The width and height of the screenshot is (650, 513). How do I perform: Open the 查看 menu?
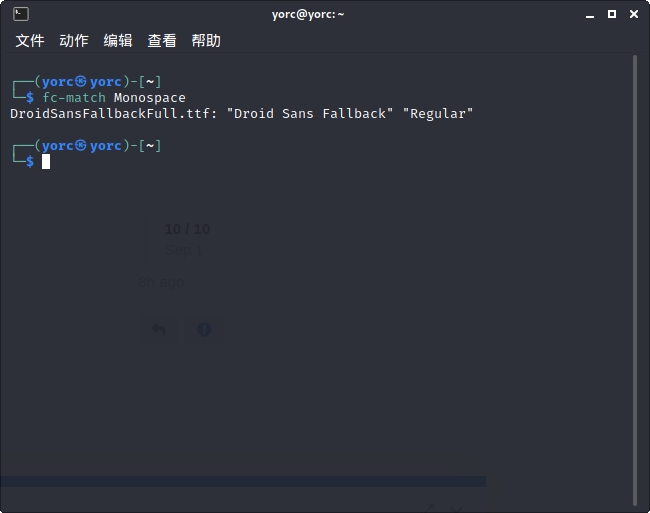(162, 41)
